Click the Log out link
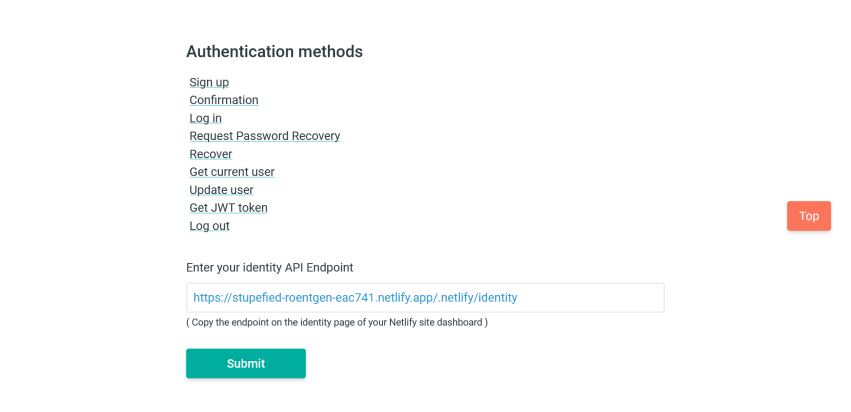Image resolution: width=851 pixels, height=412 pixels. point(209,225)
